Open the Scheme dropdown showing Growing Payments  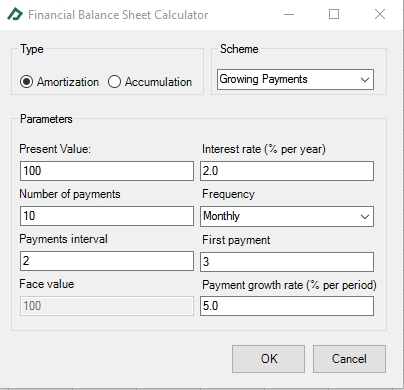(x=295, y=79)
